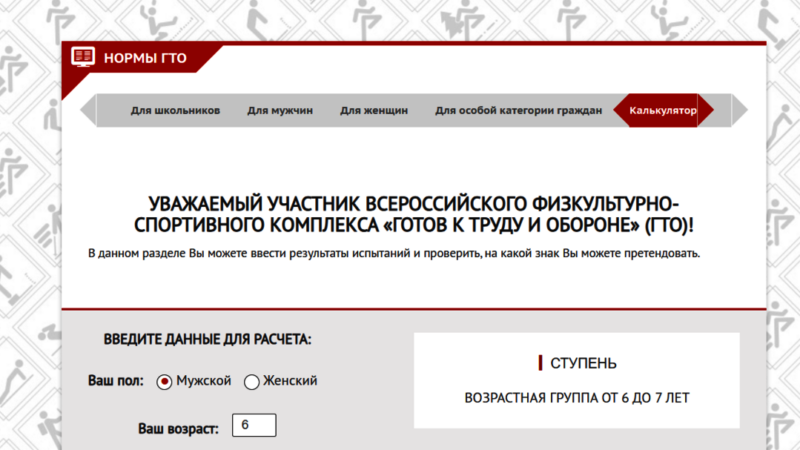Select Для особой категории граждан tab
Image resolution: width=800 pixels, height=450 pixels.
click(x=518, y=110)
